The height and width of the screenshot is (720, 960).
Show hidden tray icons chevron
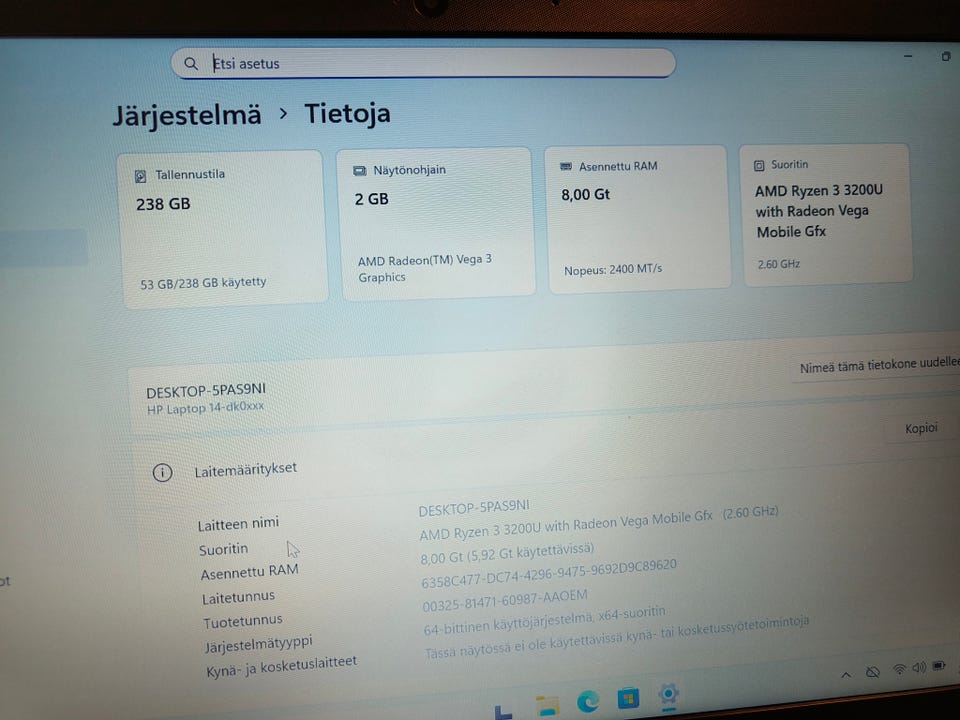tap(846, 675)
